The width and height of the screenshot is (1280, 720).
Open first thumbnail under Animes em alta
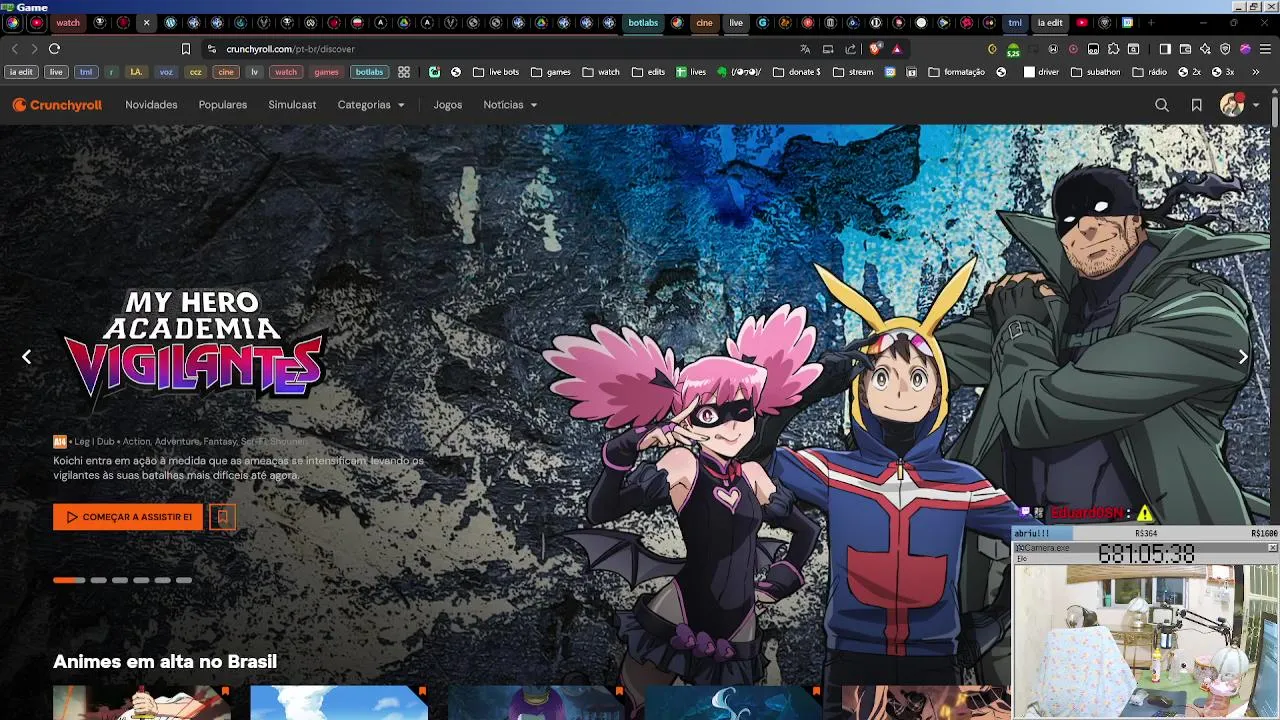coord(142,703)
